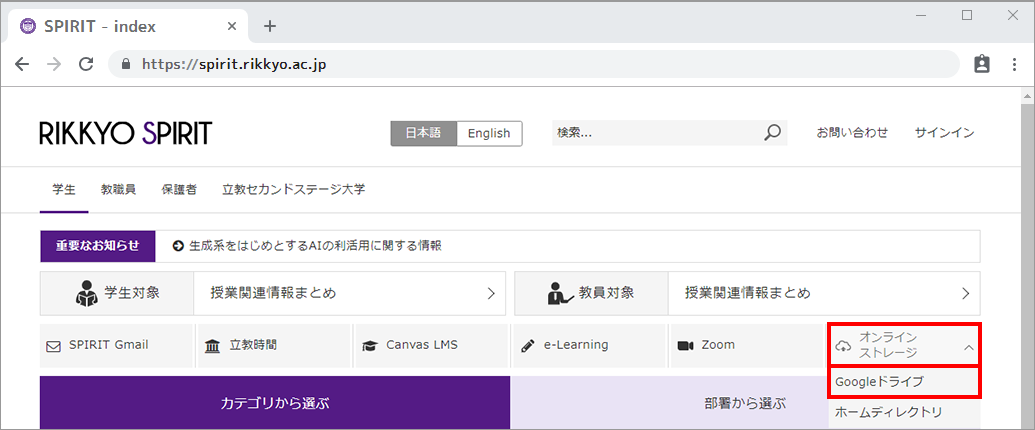Click the browser forward arrow
Image resolution: width=1035 pixels, height=430 pixels.
pyautogui.click(x=54, y=64)
